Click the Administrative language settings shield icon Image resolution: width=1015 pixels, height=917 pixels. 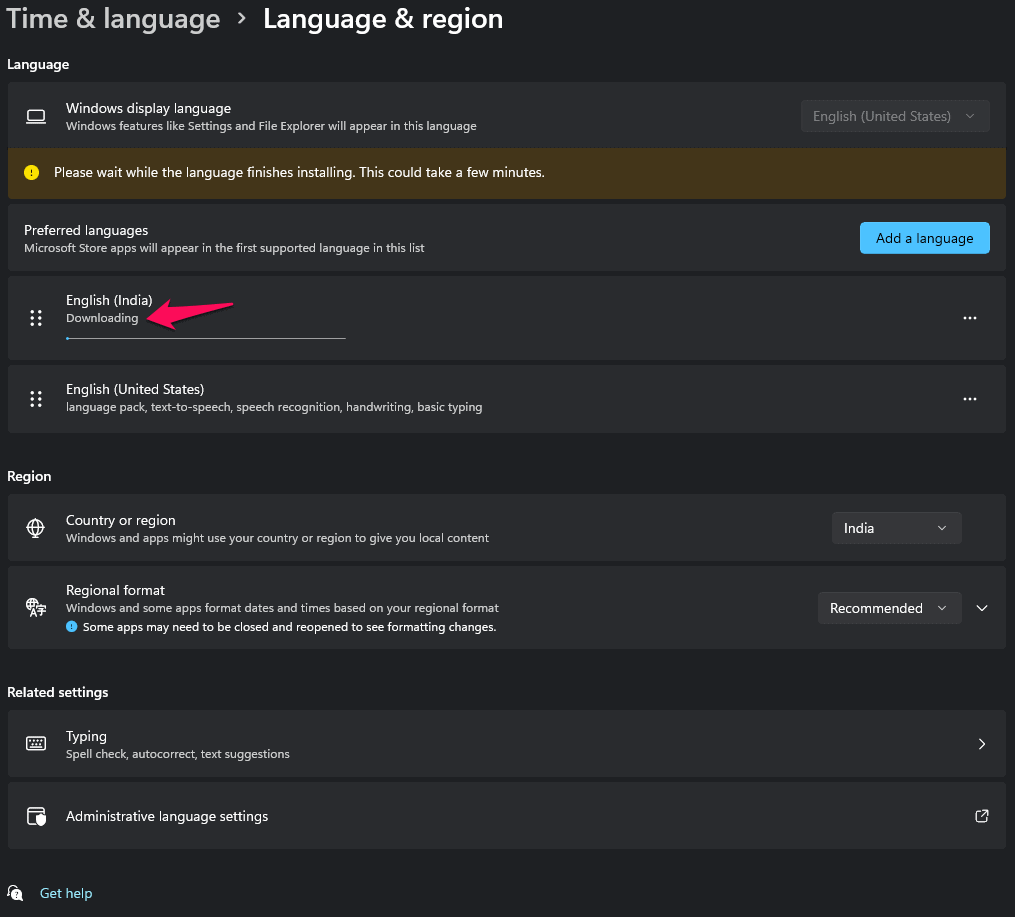tap(36, 816)
